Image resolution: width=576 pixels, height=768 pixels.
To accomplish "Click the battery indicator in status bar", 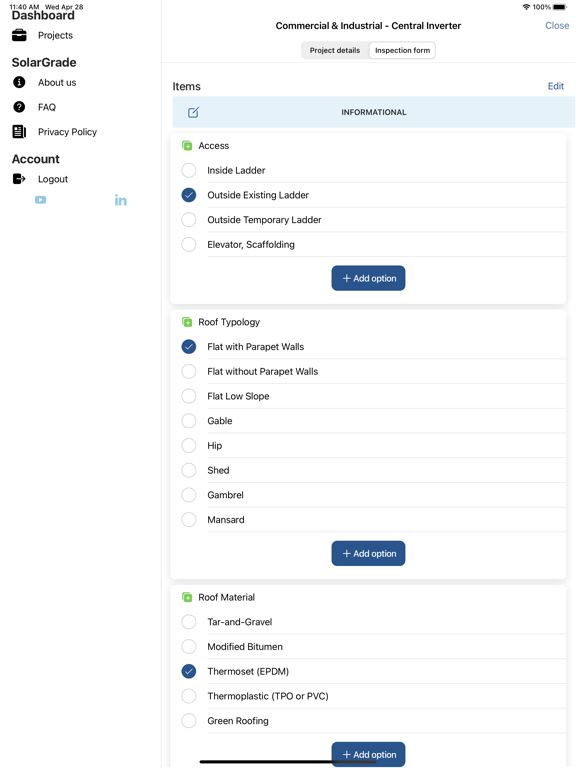I will click(x=559, y=7).
